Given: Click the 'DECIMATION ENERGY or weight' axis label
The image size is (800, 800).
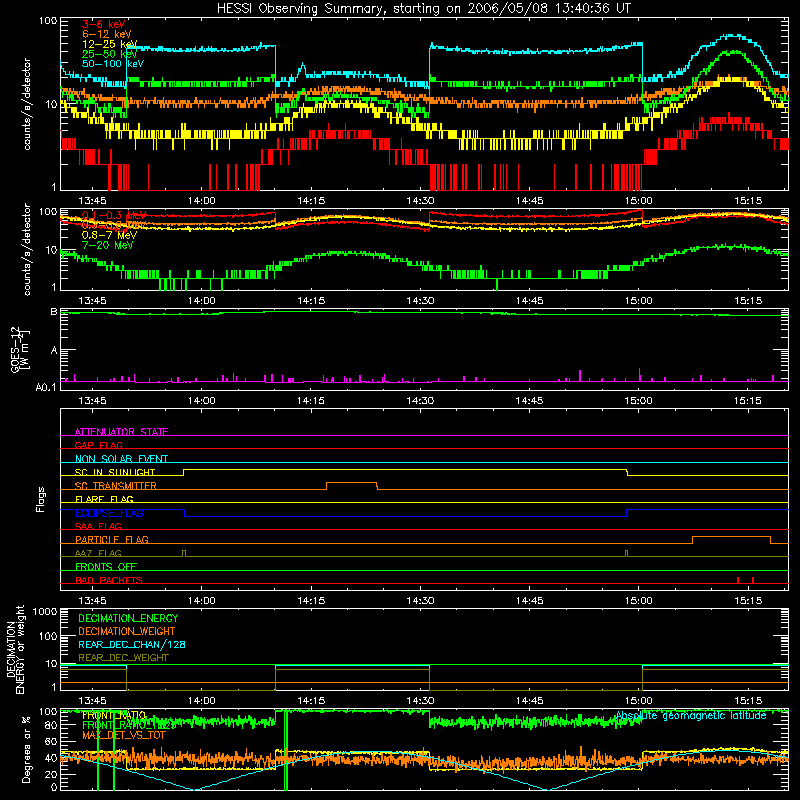Looking at the screenshot, I should coord(16,649).
